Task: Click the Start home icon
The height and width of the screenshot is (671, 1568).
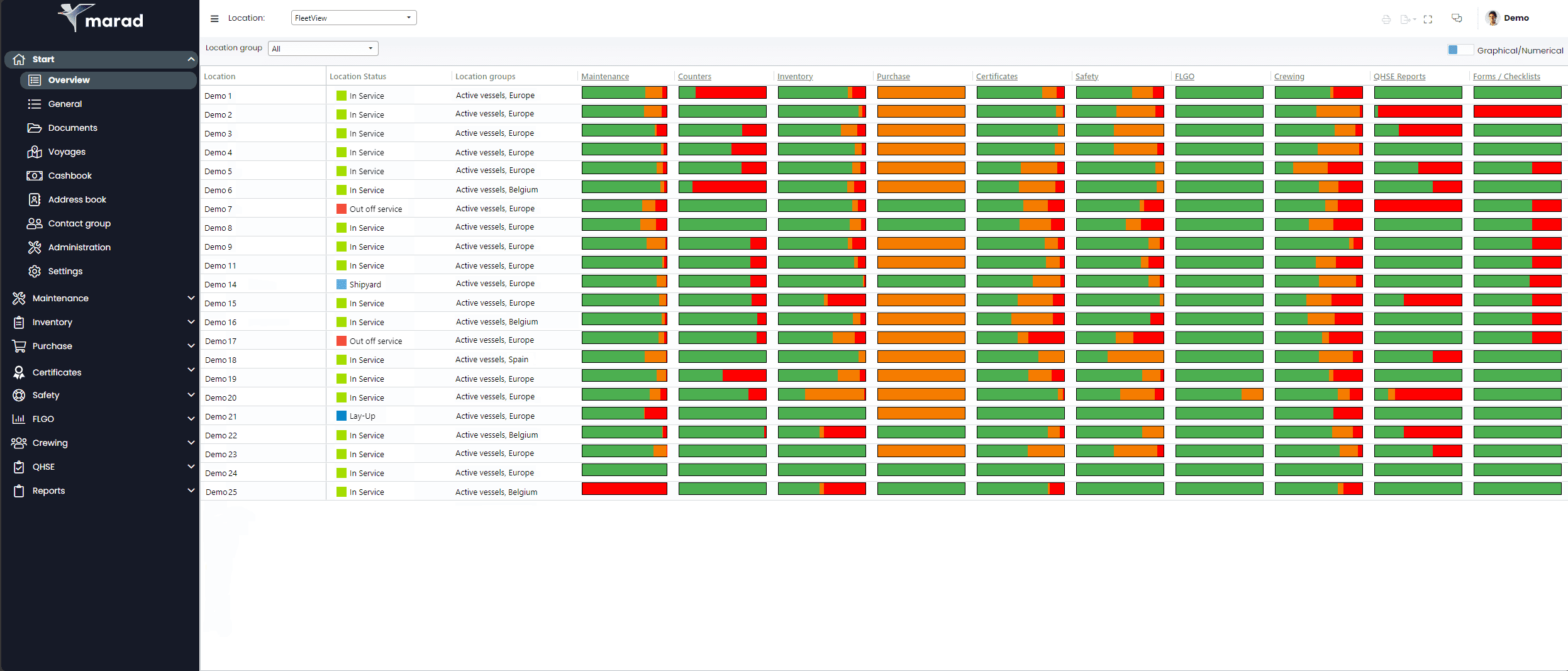Action: tap(19, 59)
